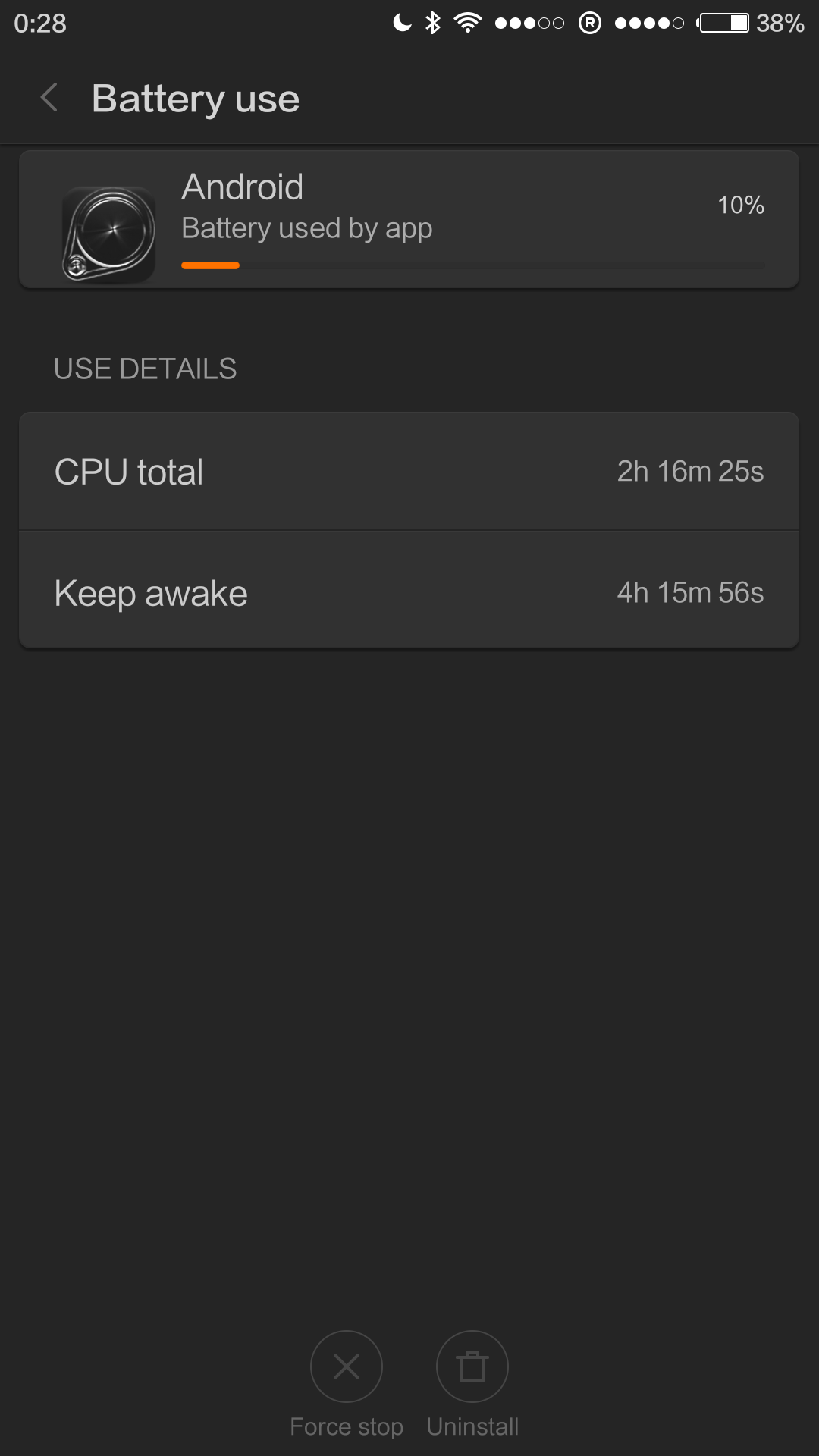
Task: Tap the Force stop label
Action: (347, 1426)
